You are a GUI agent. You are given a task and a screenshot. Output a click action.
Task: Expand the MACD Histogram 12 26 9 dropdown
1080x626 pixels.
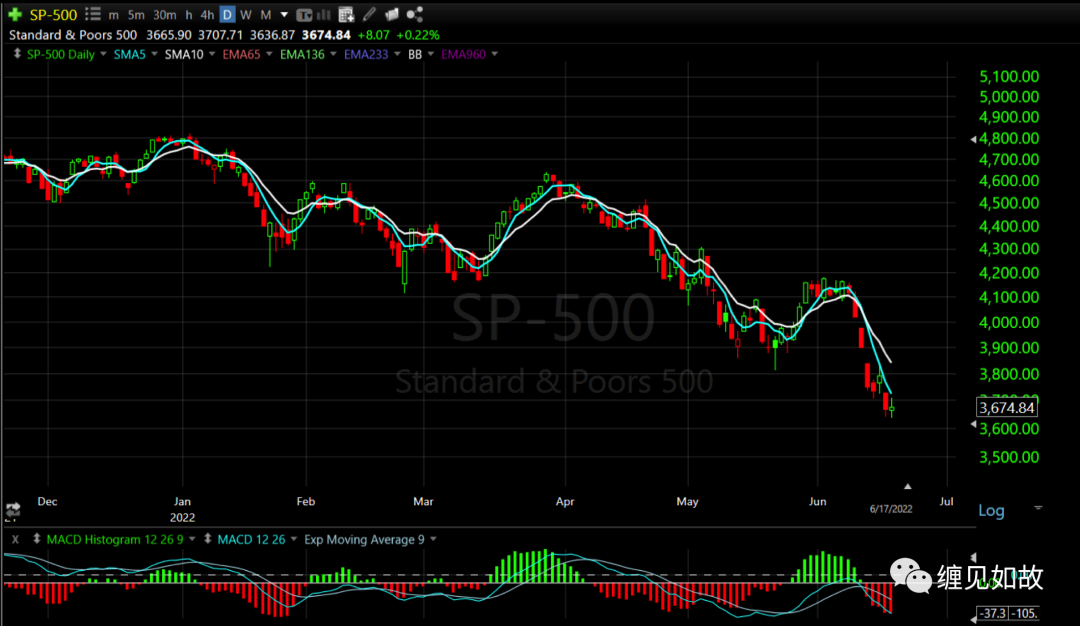(192, 539)
